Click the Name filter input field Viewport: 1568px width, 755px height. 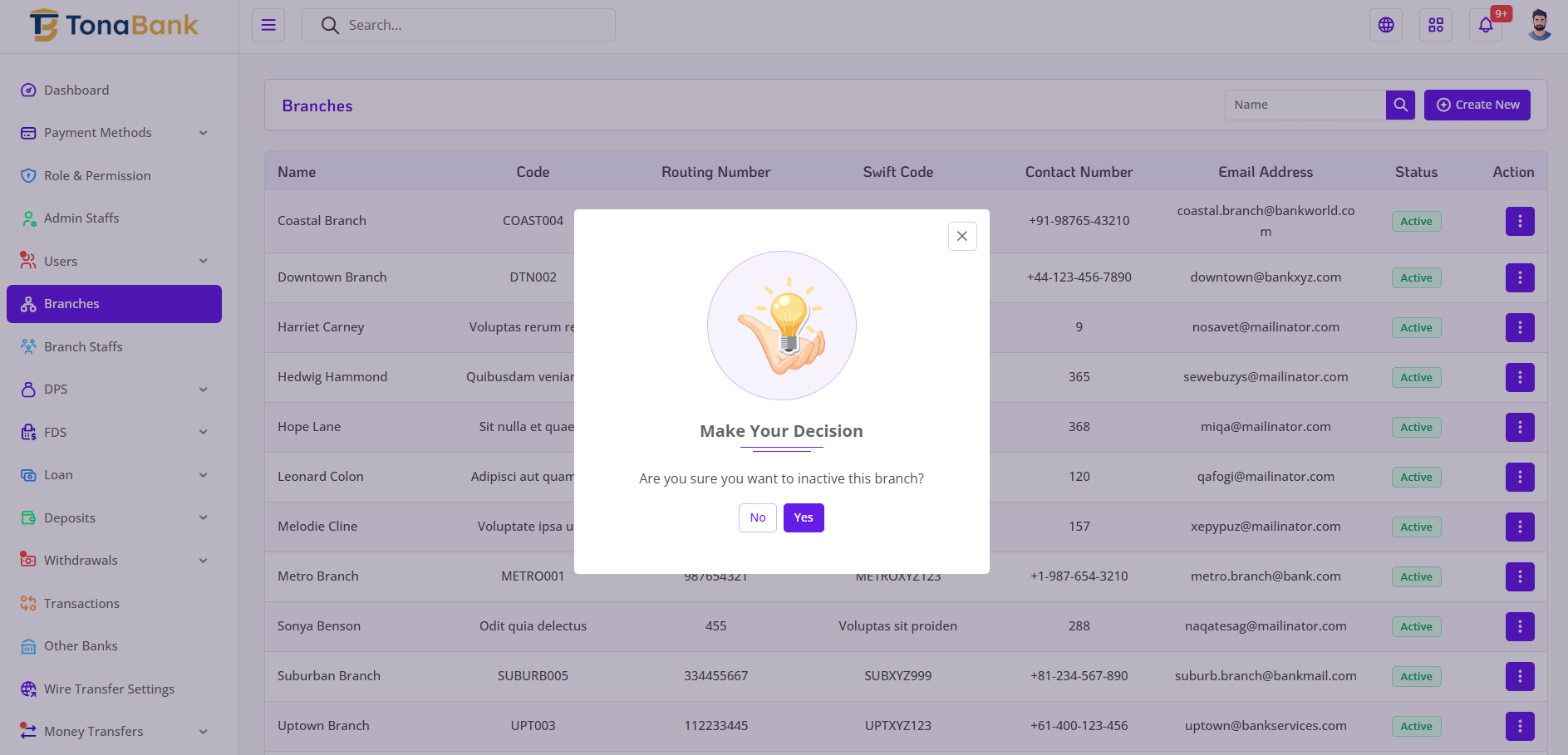point(1305,105)
